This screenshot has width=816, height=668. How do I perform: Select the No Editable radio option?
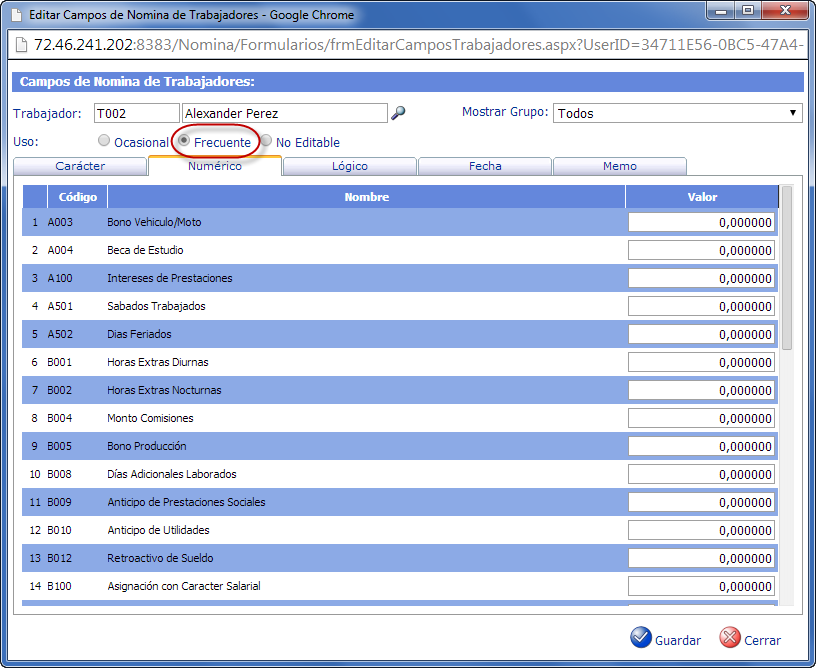click(266, 140)
